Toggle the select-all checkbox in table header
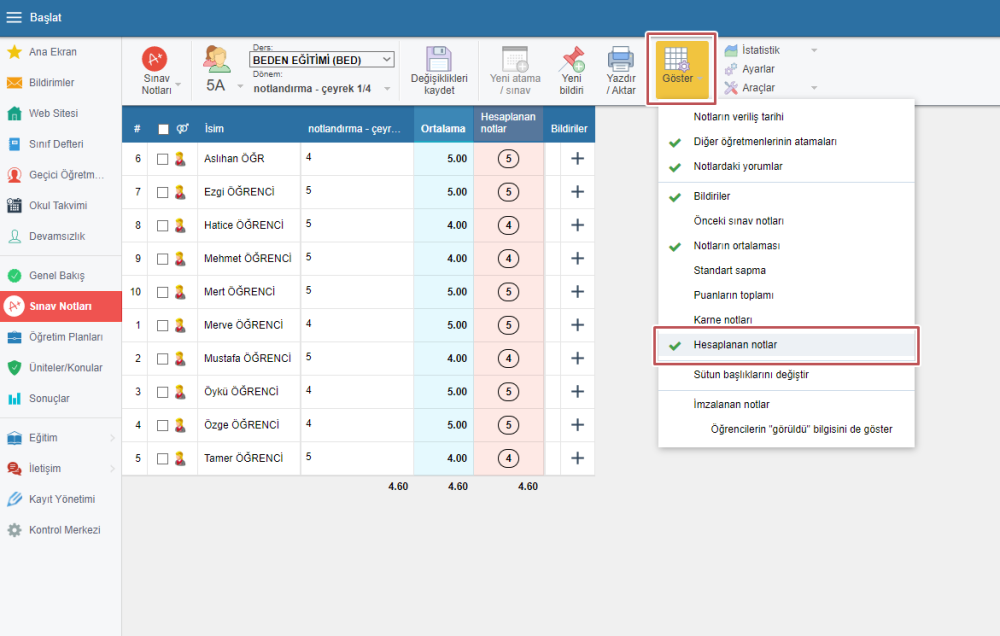 pyautogui.click(x=163, y=129)
